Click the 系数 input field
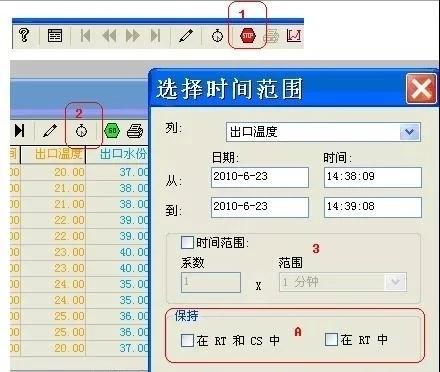440x372 pixels. (x=211, y=282)
